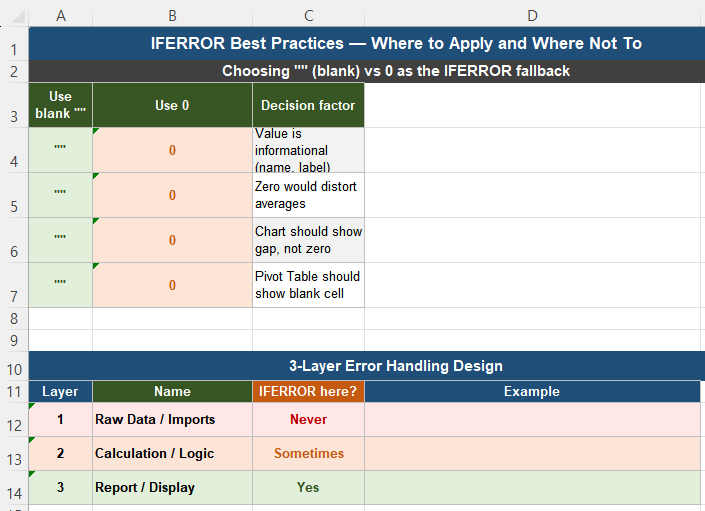Select row 10 header
This screenshot has width=705, height=511.
click(x=14, y=366)
